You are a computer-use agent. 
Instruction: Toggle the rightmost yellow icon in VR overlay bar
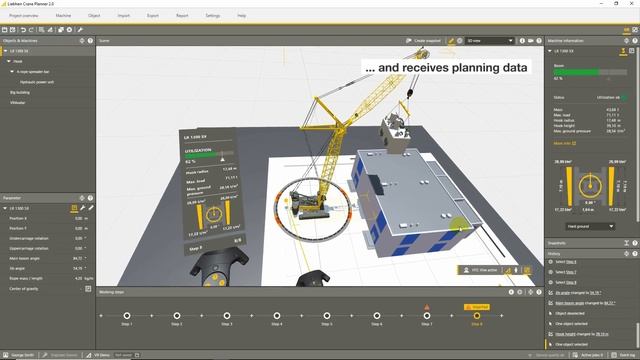coord(527,270)
